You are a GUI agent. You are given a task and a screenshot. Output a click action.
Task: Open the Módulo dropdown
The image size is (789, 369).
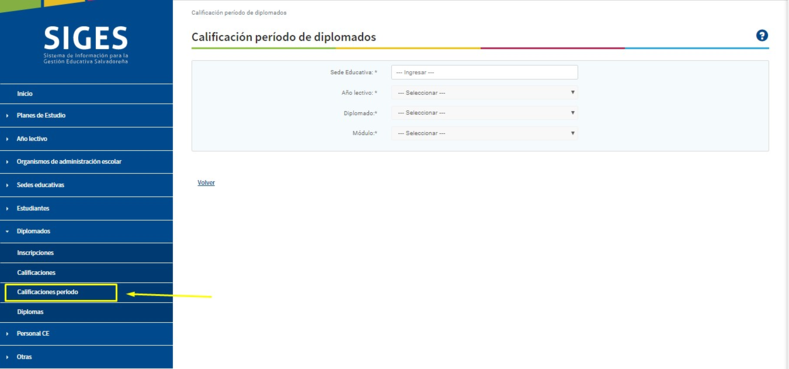(x=485, y=133)
